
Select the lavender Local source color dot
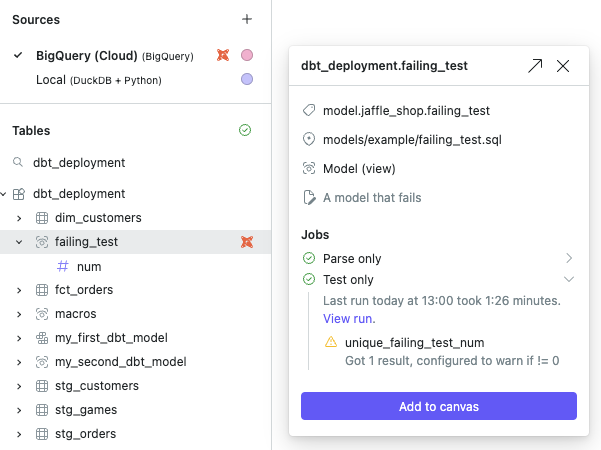pyautogui.click(x=247, y=79)
